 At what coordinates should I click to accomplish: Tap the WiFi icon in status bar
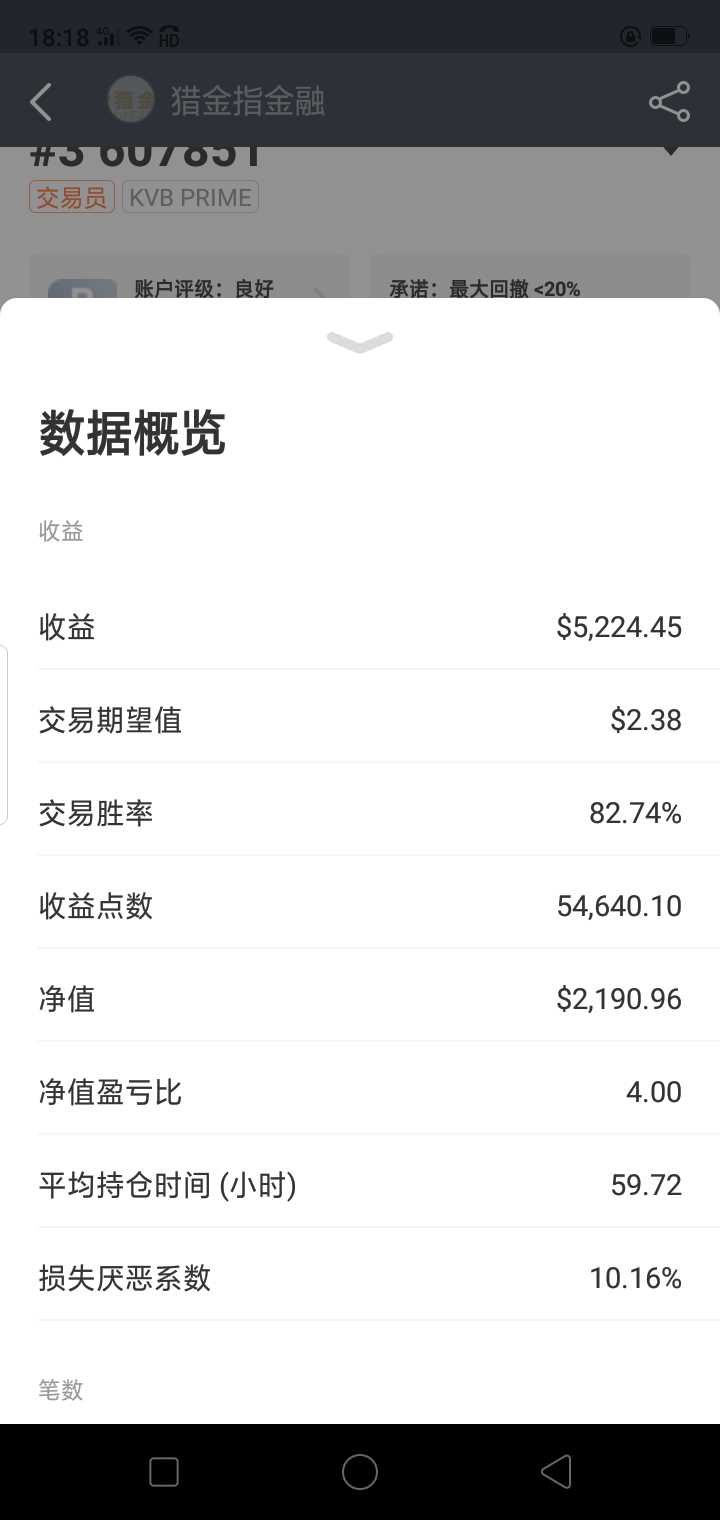[139, 37]
